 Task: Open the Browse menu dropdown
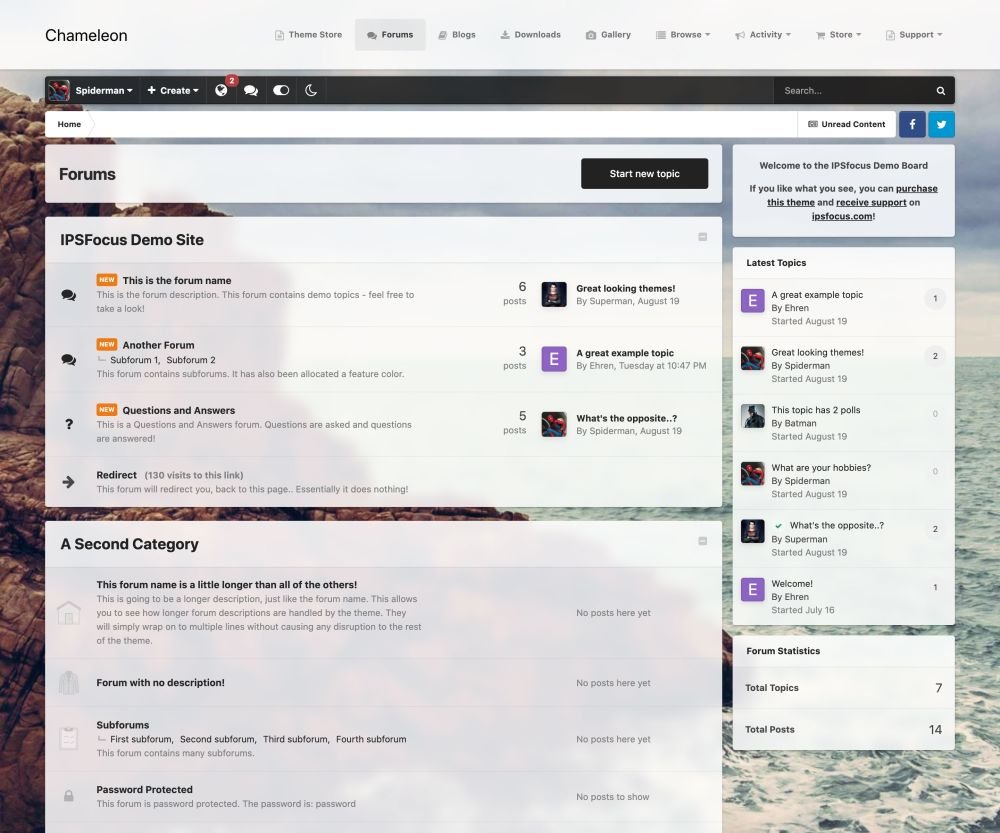(683, 35)
